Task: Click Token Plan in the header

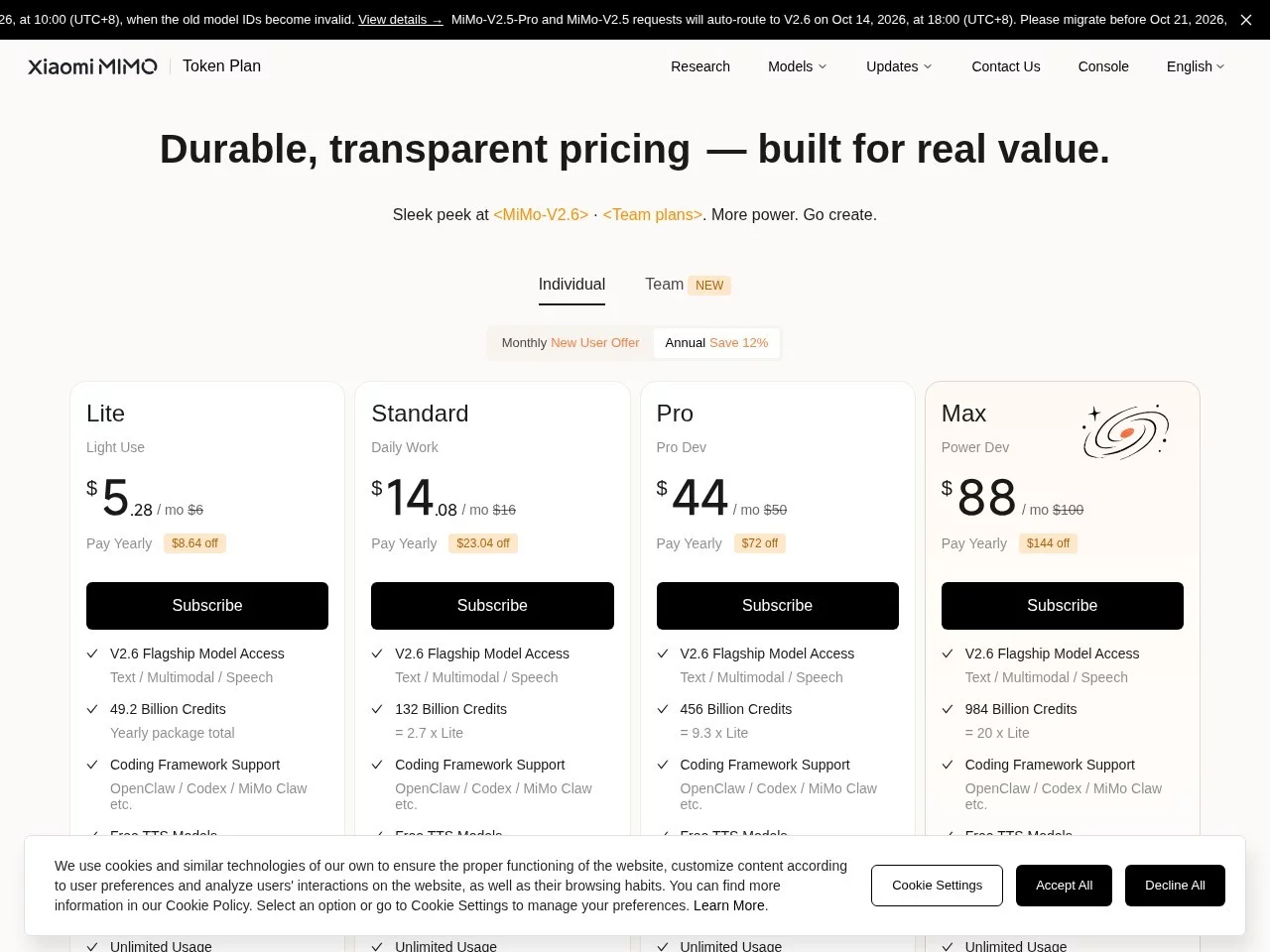Action: pyautogui.click(x=221, y=66)
